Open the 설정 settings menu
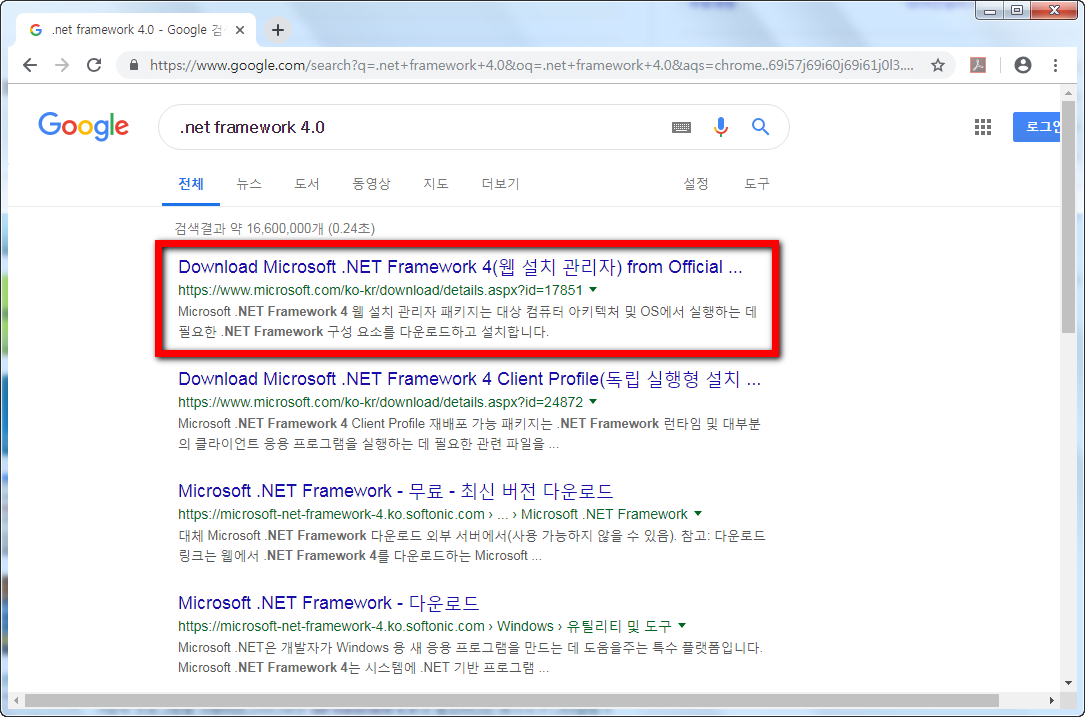 (696, 183)
